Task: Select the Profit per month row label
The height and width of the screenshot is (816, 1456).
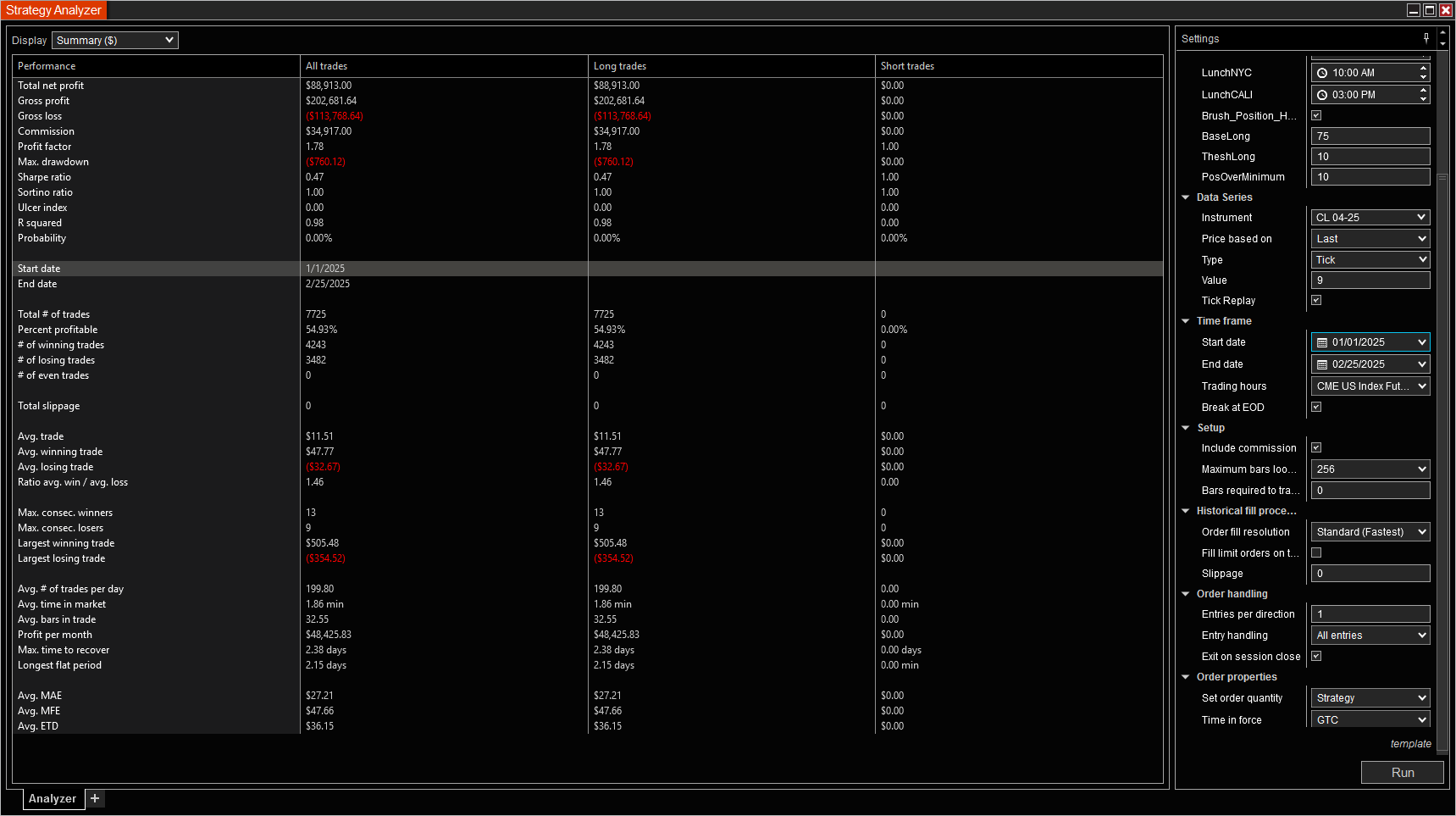Action: [55, 635]
